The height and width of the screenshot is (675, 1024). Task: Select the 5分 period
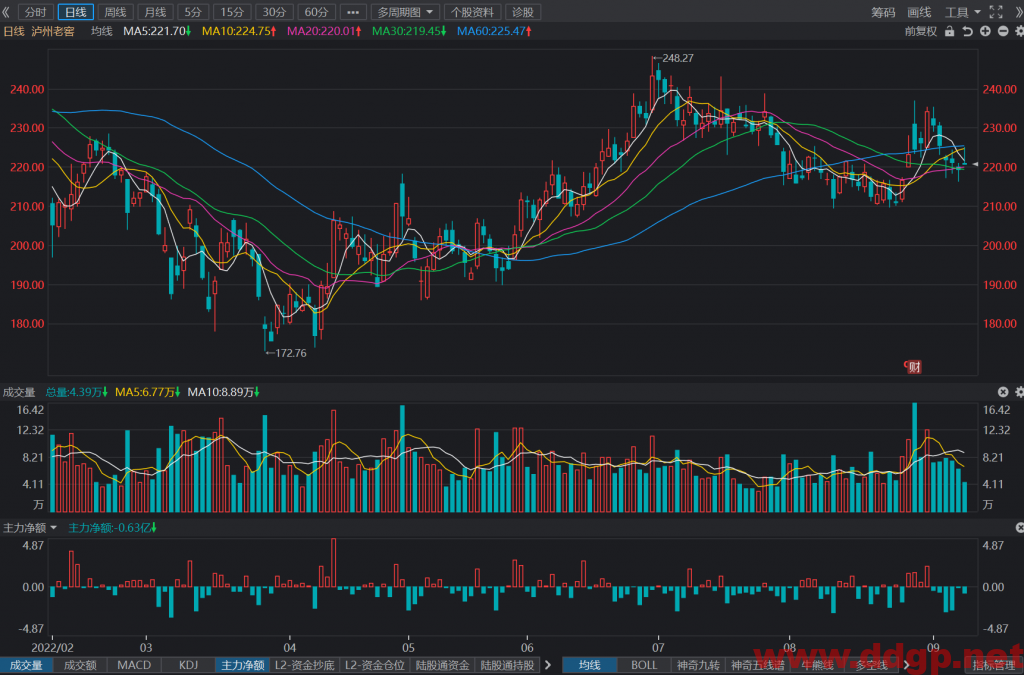click(x=193, y=12)
